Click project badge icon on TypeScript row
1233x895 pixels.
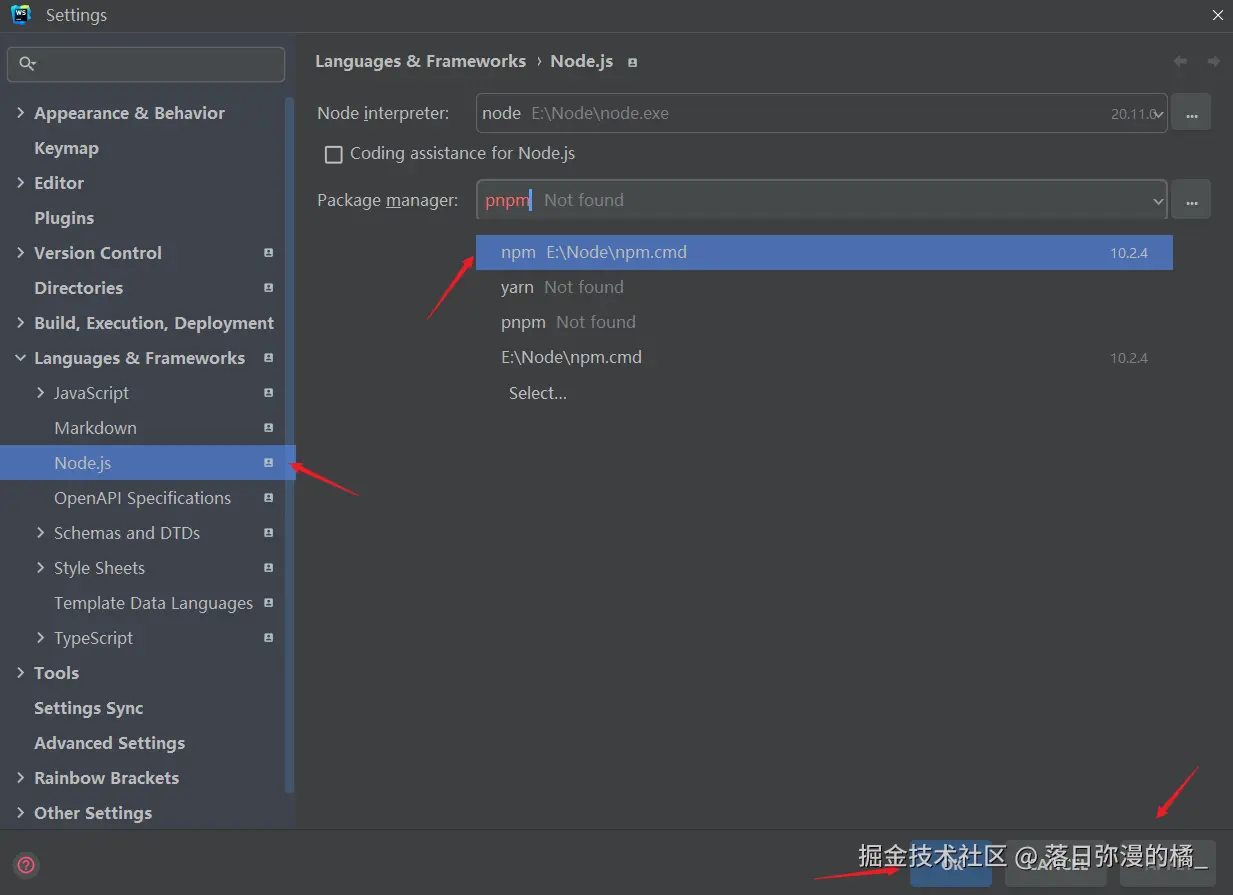coord(268,638)
